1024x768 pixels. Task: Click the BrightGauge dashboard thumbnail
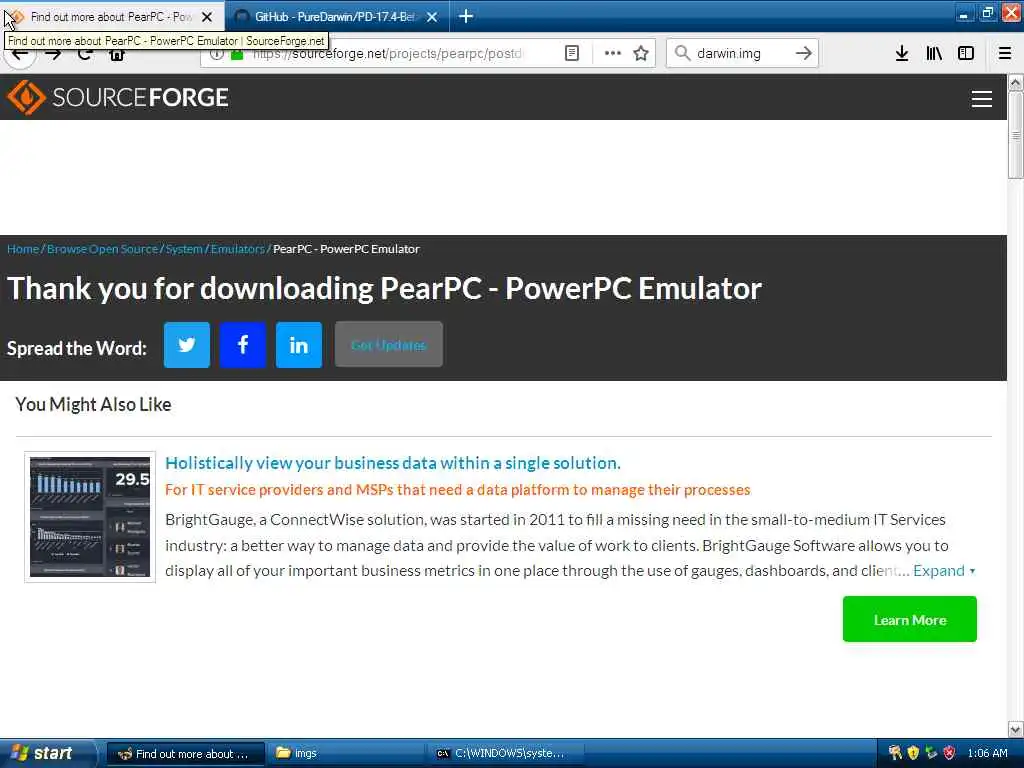tap(90, 517)
